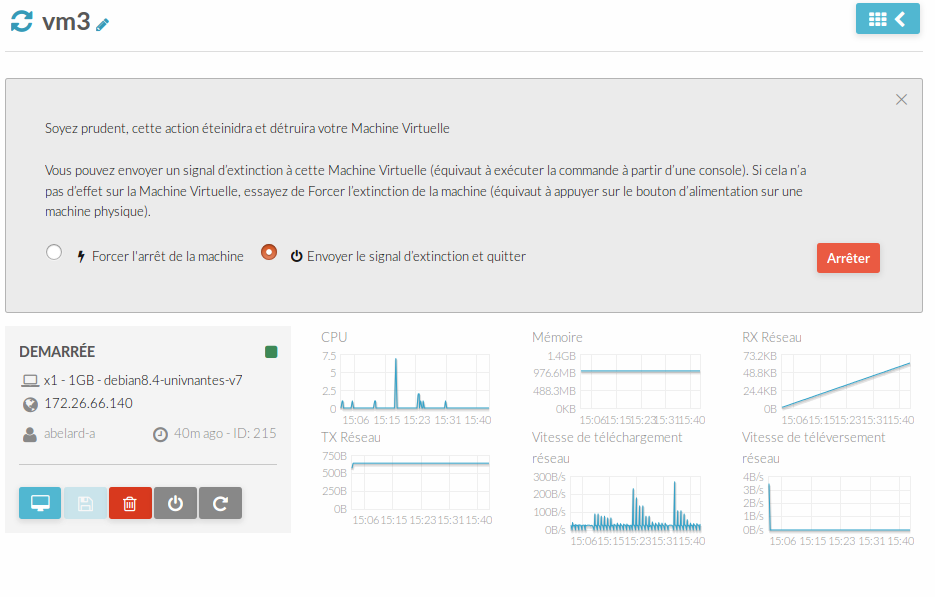Click the power off icon button
The image size is (935, 597).
(x=175, y=503)
